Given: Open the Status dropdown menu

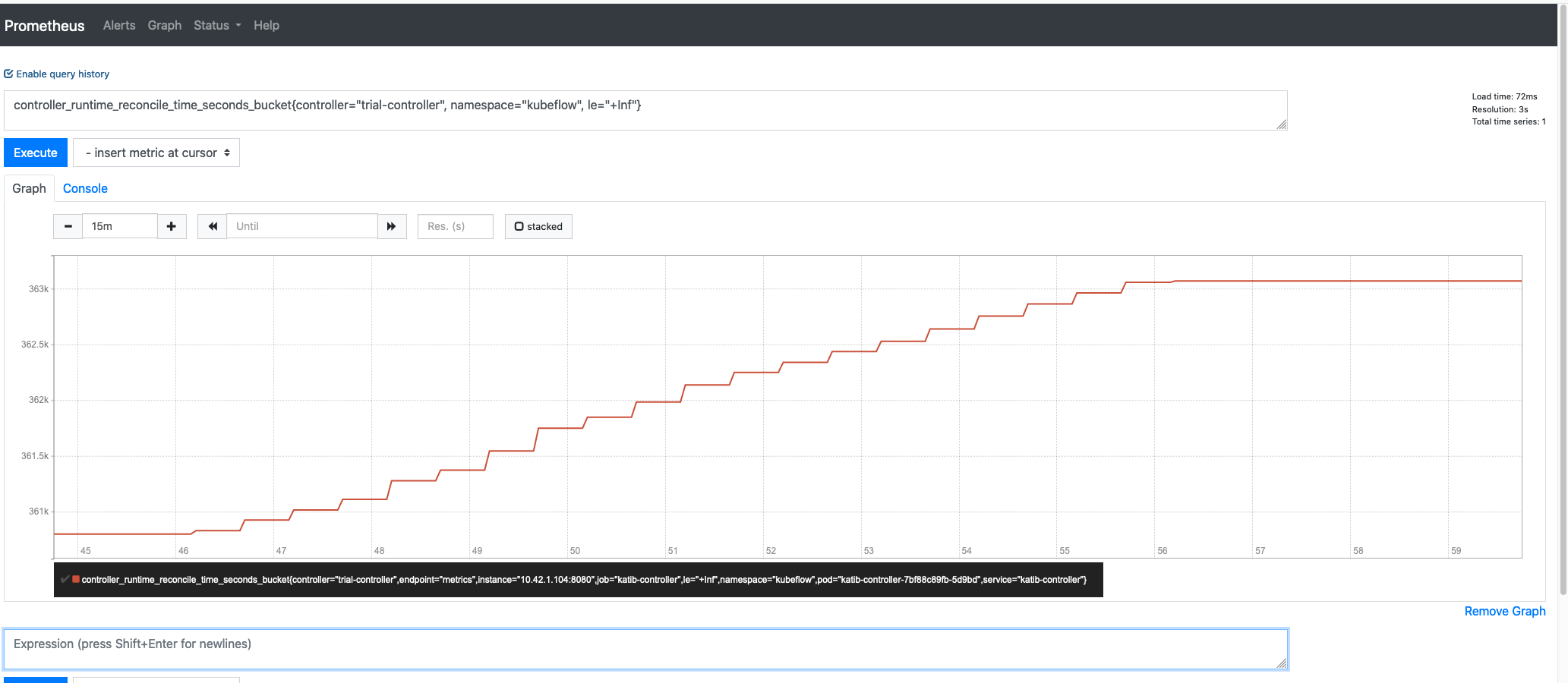Looking at the screenshot, I should [216, 25].
